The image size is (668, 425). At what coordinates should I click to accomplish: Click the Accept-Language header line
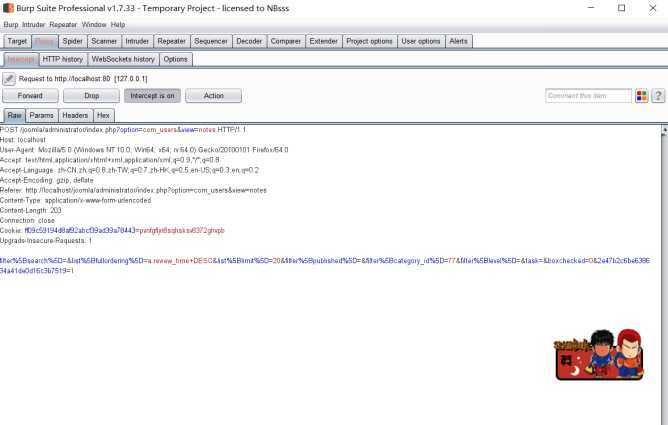pyautogui.click(x=129, y=170)
